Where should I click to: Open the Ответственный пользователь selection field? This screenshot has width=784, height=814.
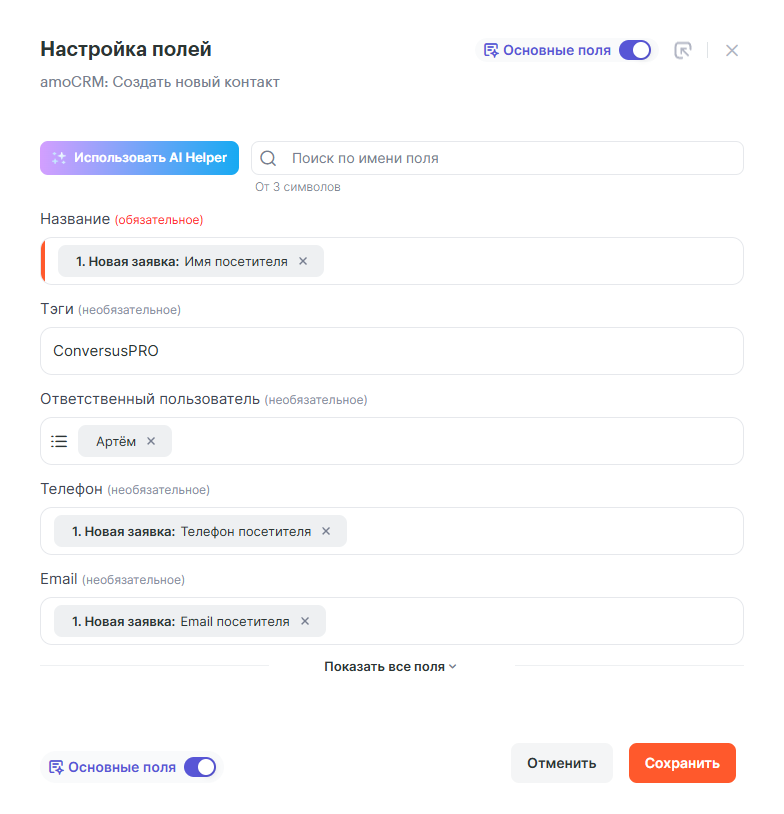[450, 441]
